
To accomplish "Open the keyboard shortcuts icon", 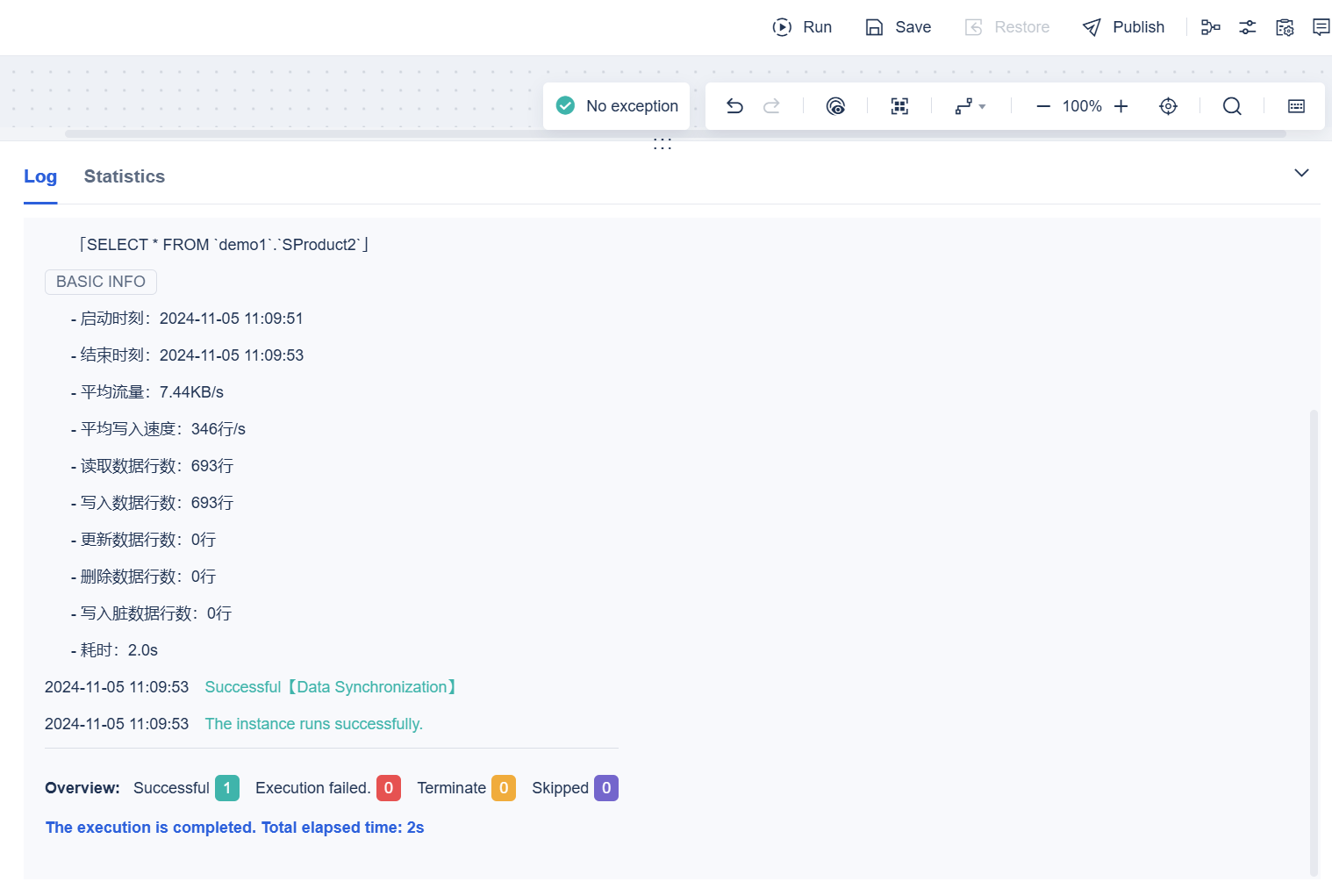I will (x=1296, y=106).
